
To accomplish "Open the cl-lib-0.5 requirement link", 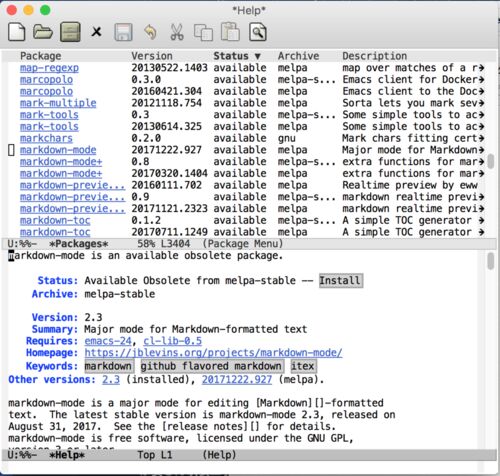I will (172, 341).
